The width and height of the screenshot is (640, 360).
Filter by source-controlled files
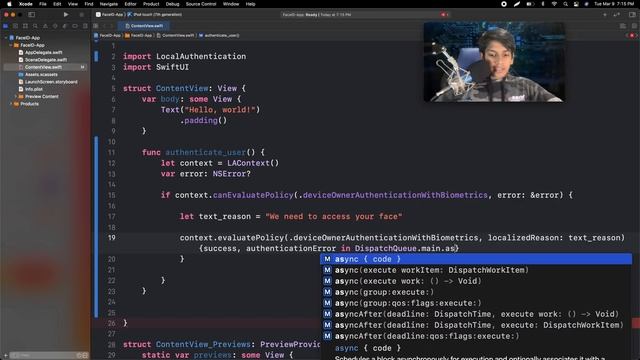click(85, 356)
